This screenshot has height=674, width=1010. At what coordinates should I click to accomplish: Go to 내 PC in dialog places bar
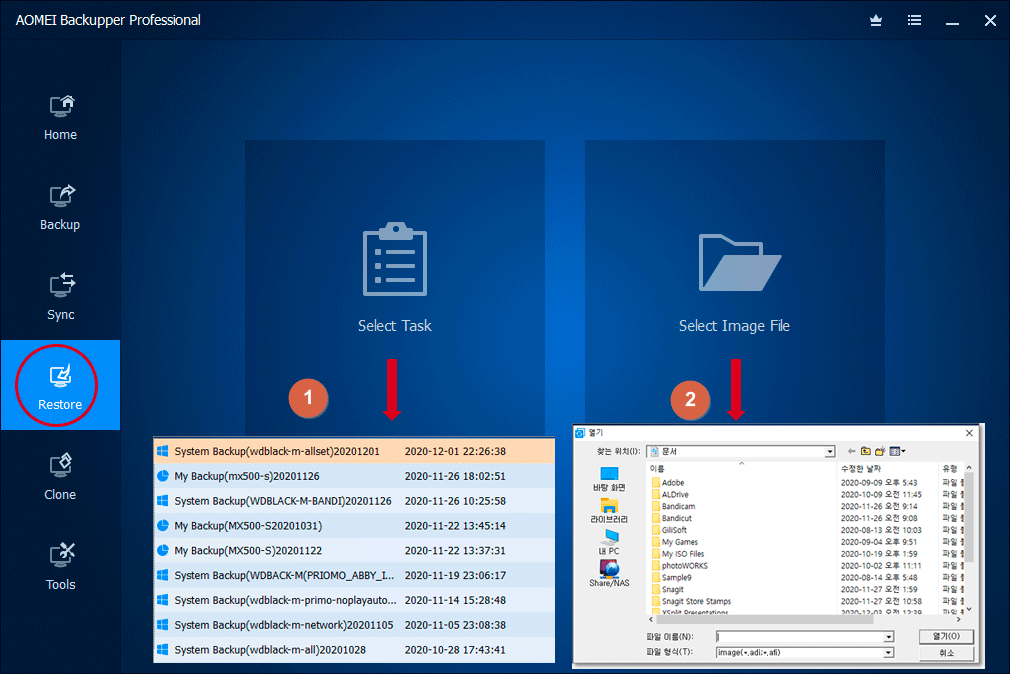tap(609, 543)
